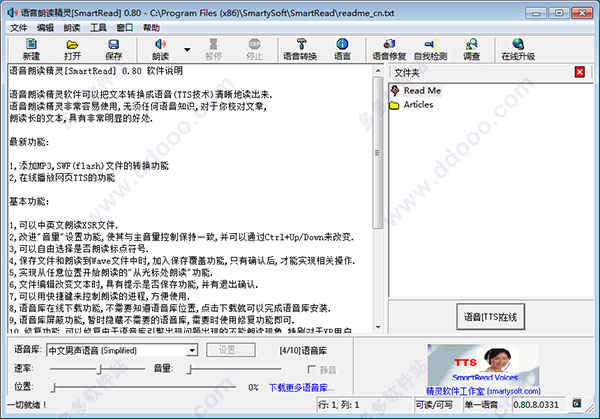Click the 语言 language info icon
The image size is (600, 419).
point(342,49)
